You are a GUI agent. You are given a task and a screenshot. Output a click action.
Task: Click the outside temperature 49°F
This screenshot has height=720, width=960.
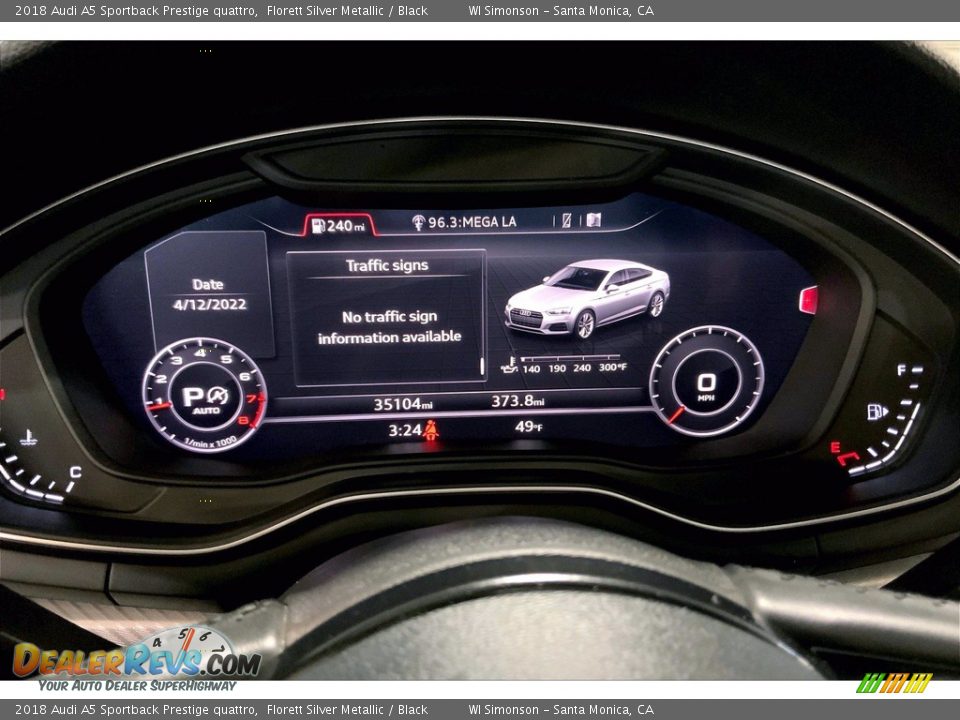[x=528, y=426]
